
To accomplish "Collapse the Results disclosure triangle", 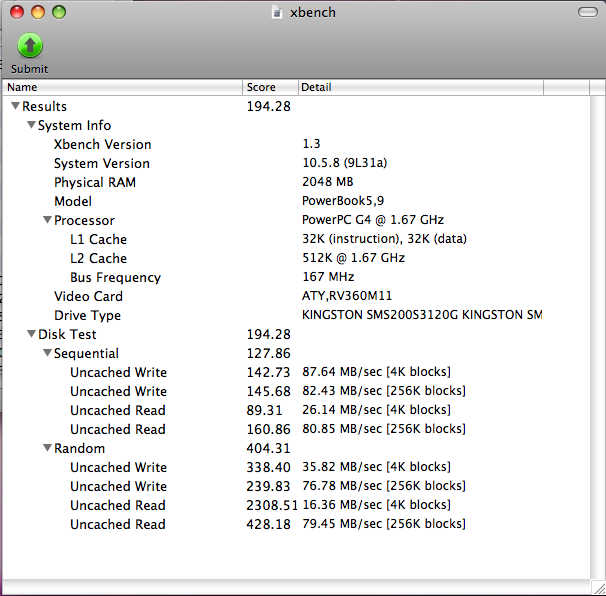I will [15, 106].
